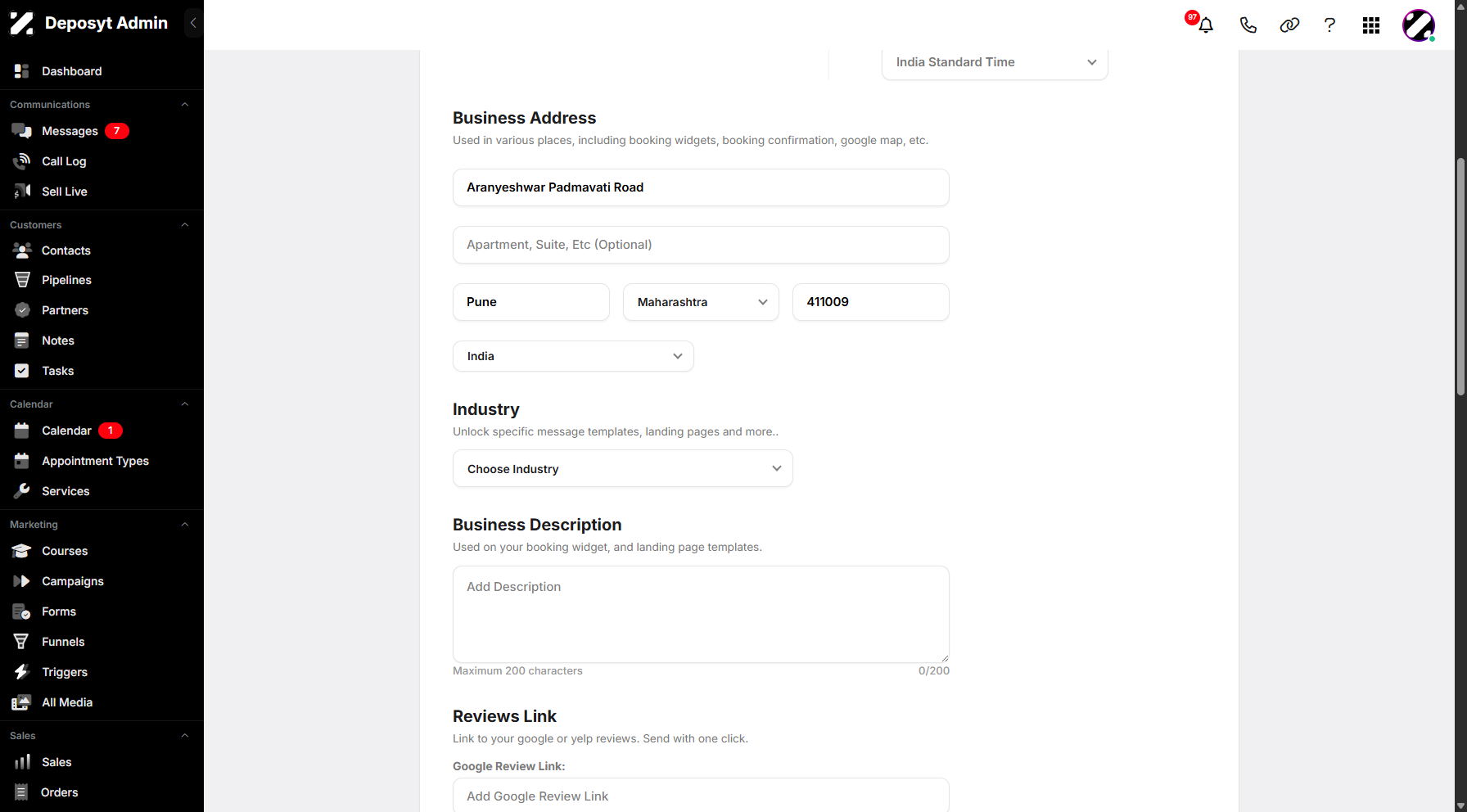Open the India country dropdown
The height and width of the screenshot is (812, 1467).
pos(573,356)
